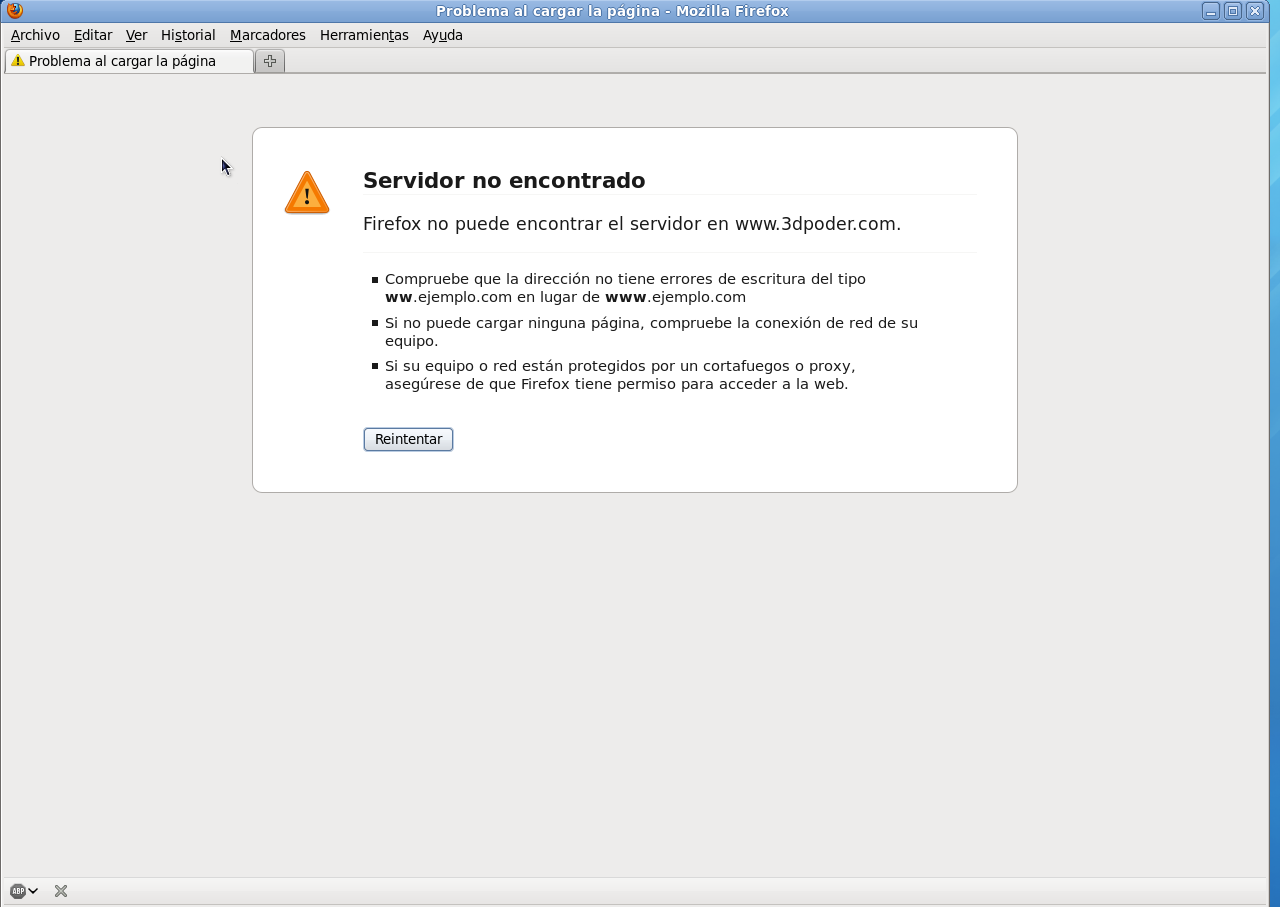Click the bullet starting "Compruebe que la dirección"
Screen dimensions: 1280x907
point(625,288)
